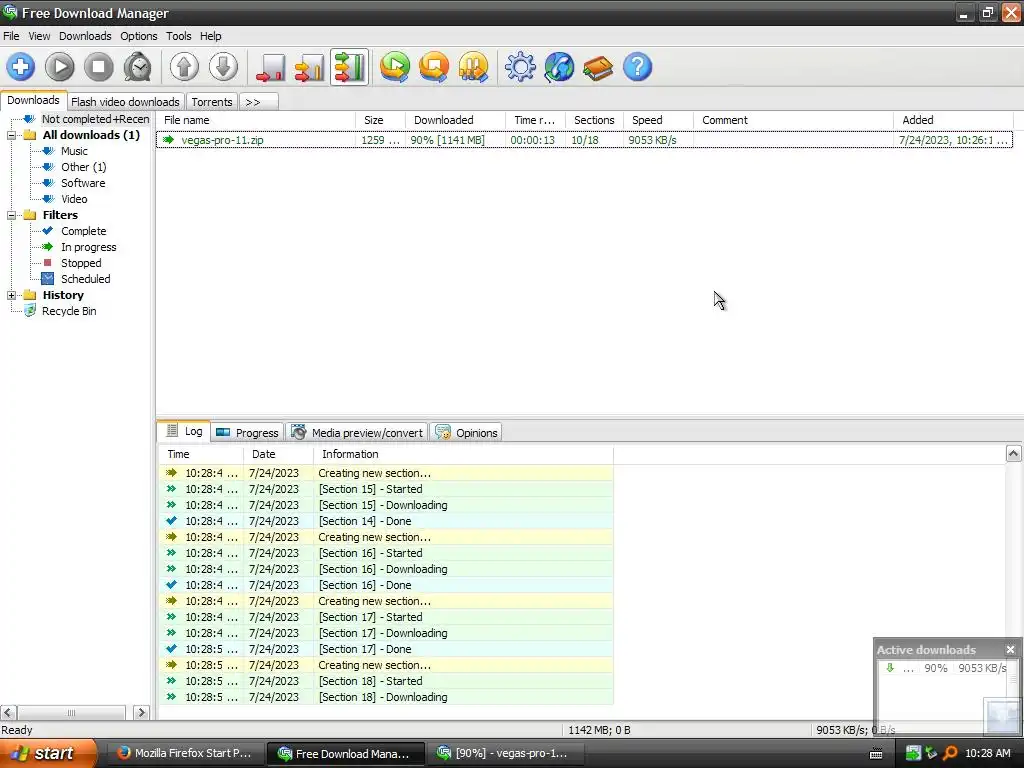
Task: Start download with the play toolbar button
Action: tap(59, 67)
